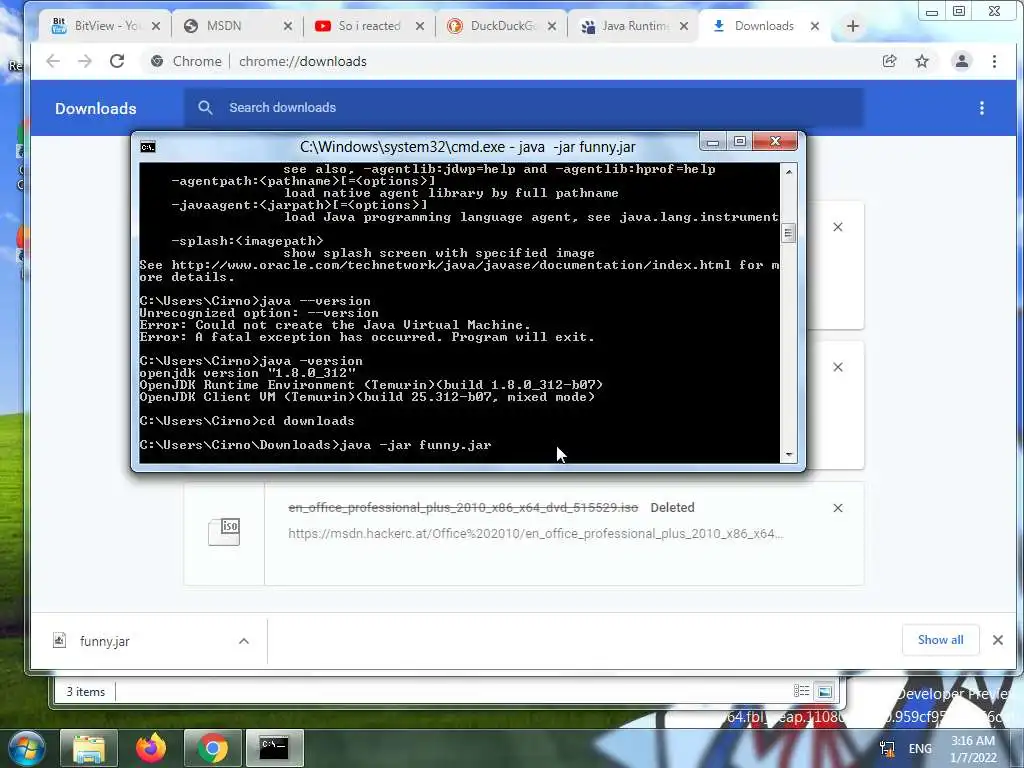The image size is (1024, 768).
Task: Remove the second download entry from list
Action: tap(838, 368)
